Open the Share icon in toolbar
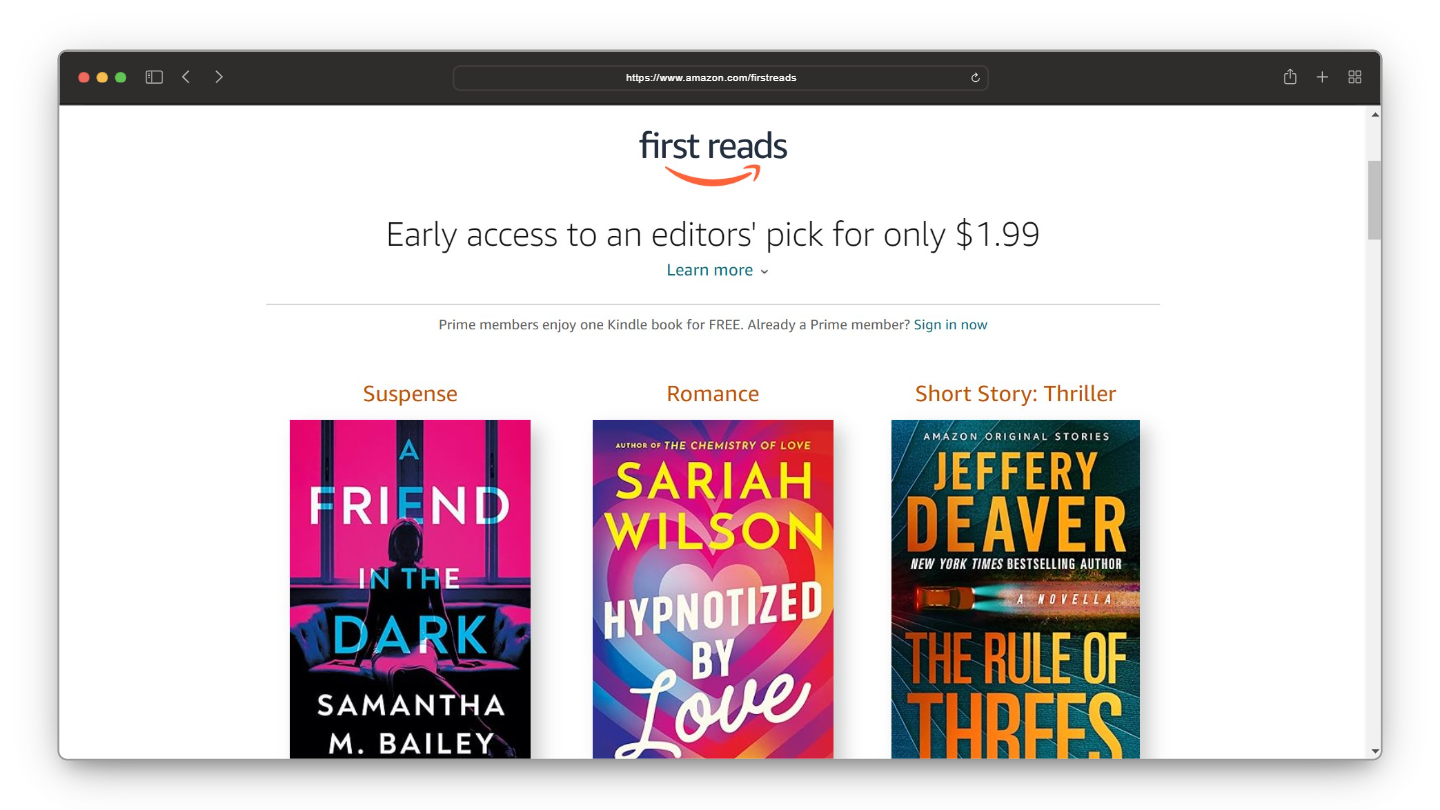The width and height of the screenshot is (1440, 810). pos(1290,77)
